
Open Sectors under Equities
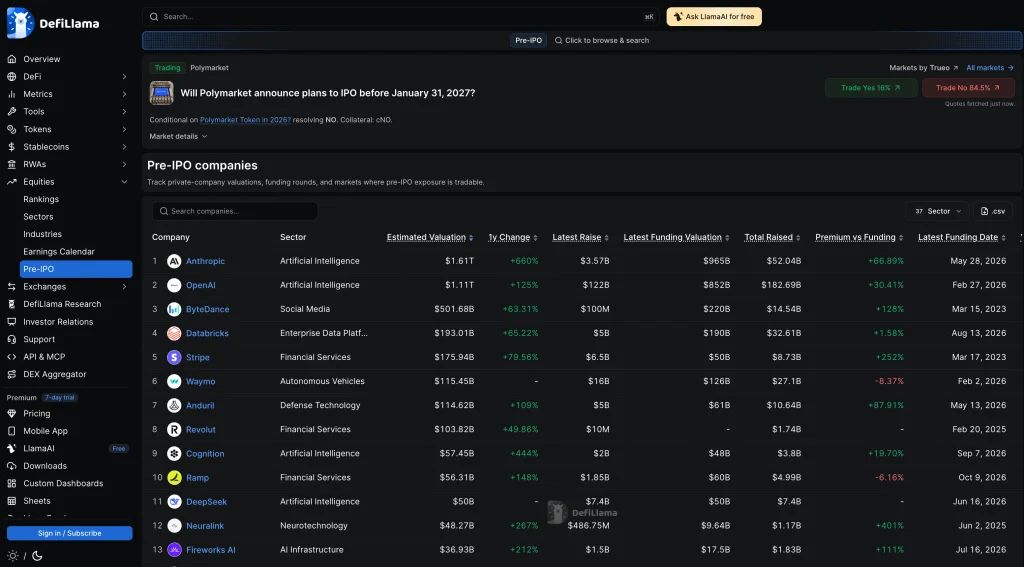pos(39,217)
